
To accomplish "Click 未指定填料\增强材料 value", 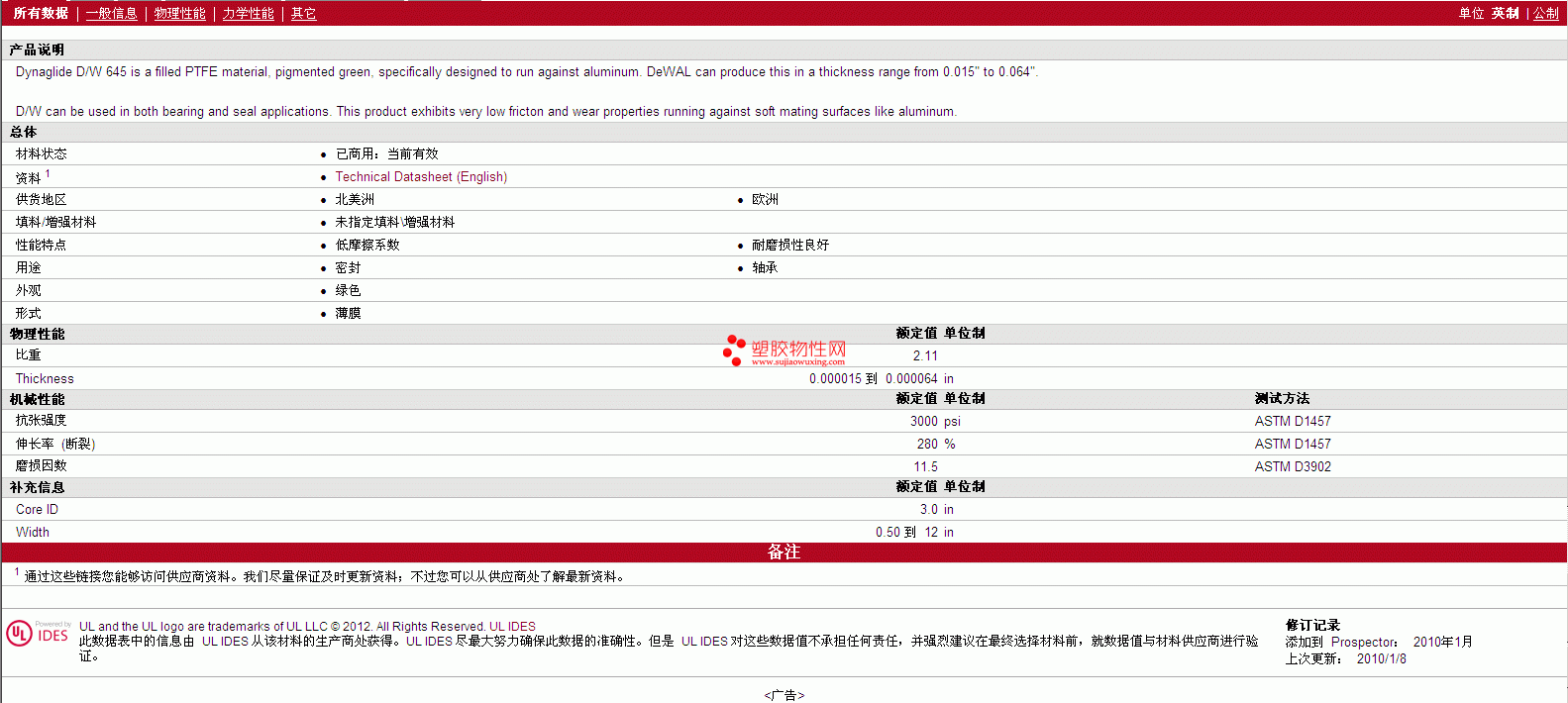I will pos(394,222).
